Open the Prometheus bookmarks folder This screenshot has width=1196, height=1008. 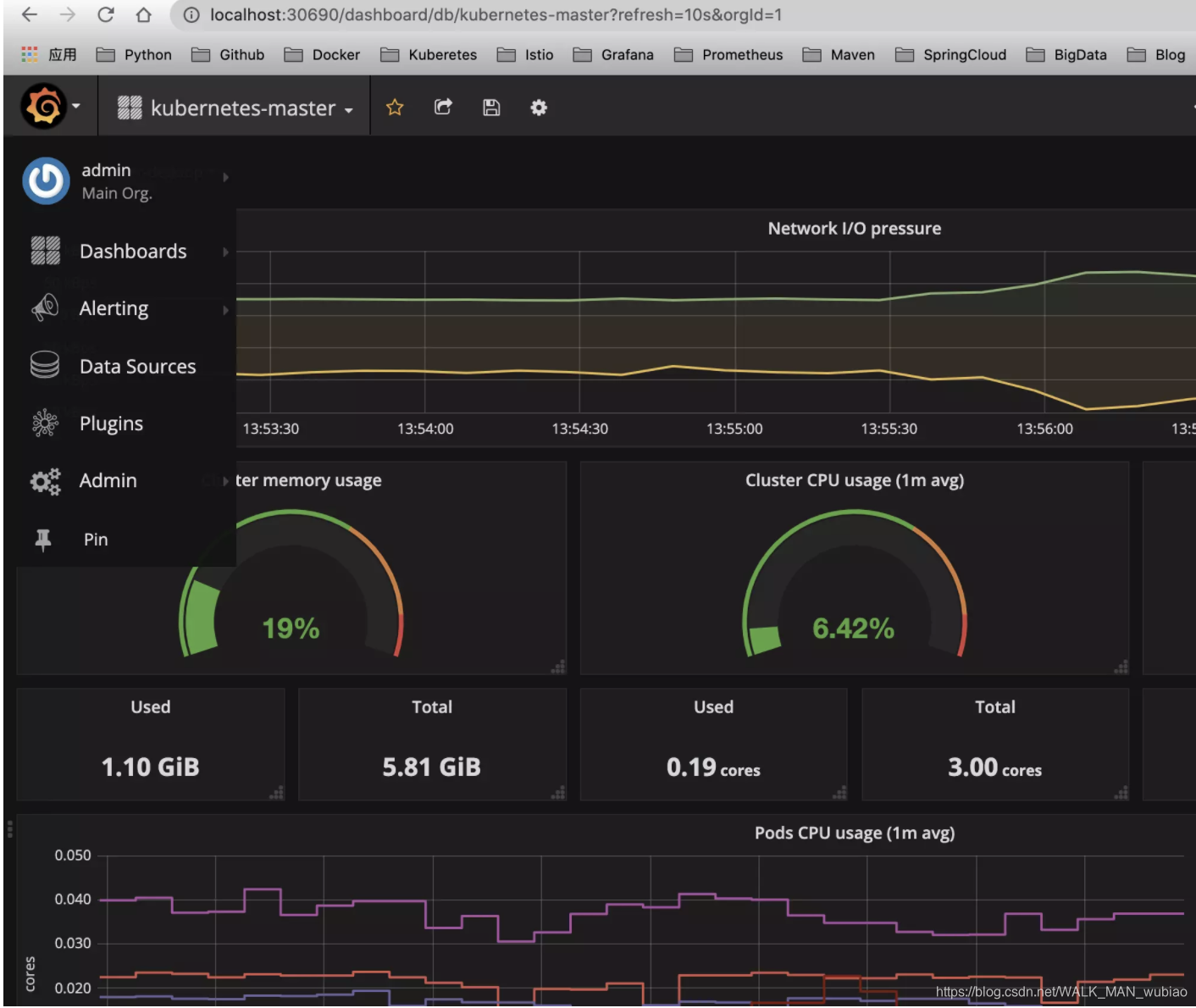(728, 54)
